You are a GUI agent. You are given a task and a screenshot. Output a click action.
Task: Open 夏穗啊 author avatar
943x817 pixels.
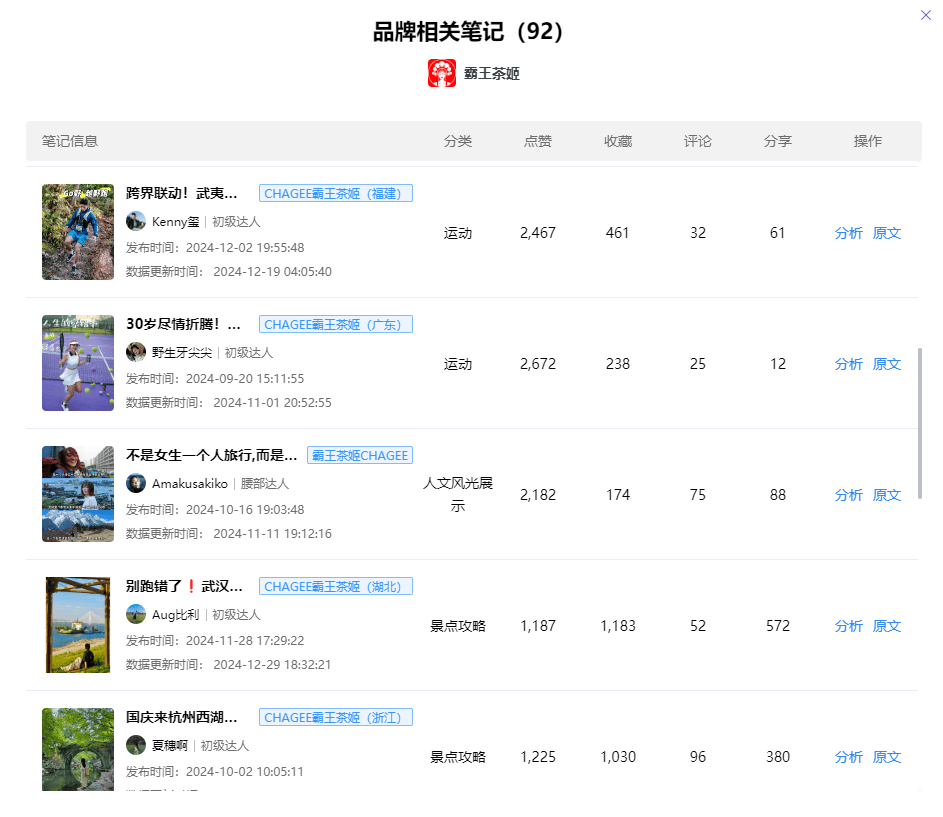point(136,745)
